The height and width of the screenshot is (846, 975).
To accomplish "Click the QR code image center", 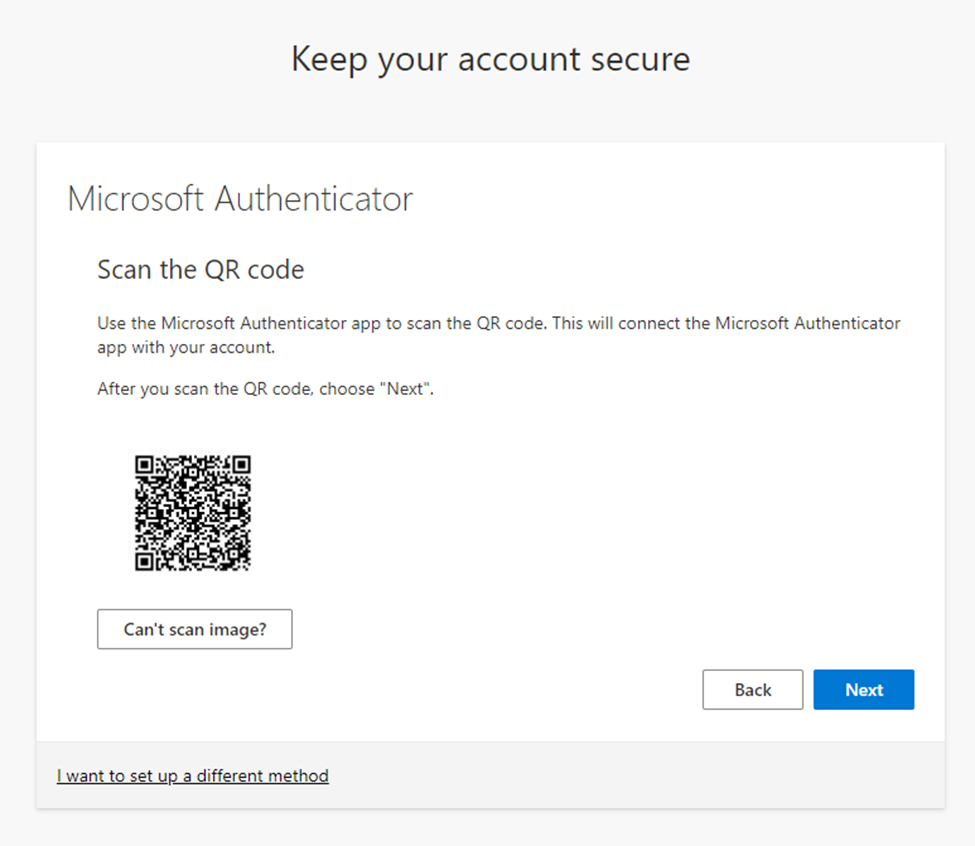I will (x=192, y=513).
